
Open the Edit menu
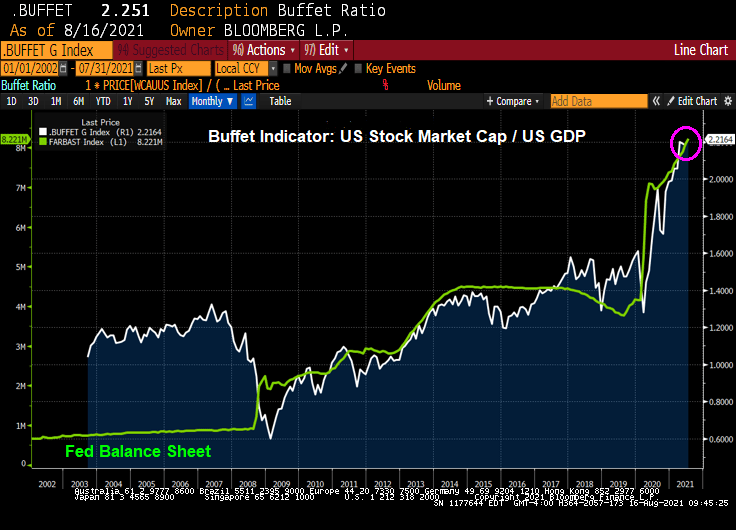point(333,49)
